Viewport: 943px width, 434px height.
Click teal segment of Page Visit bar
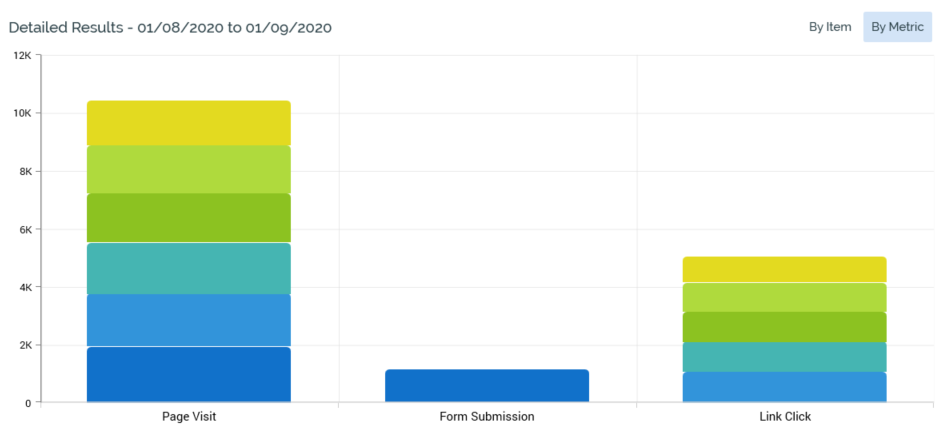[188, 267]
